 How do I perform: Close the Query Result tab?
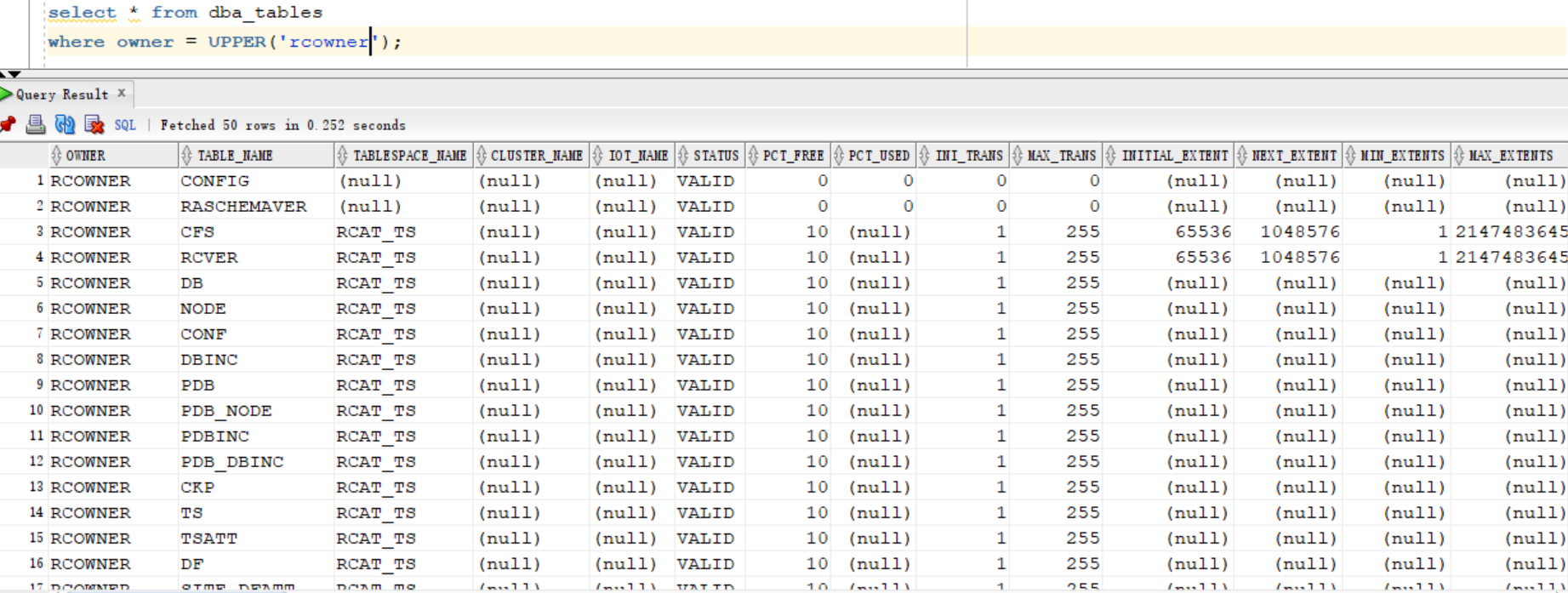click(x=122, y=93)
